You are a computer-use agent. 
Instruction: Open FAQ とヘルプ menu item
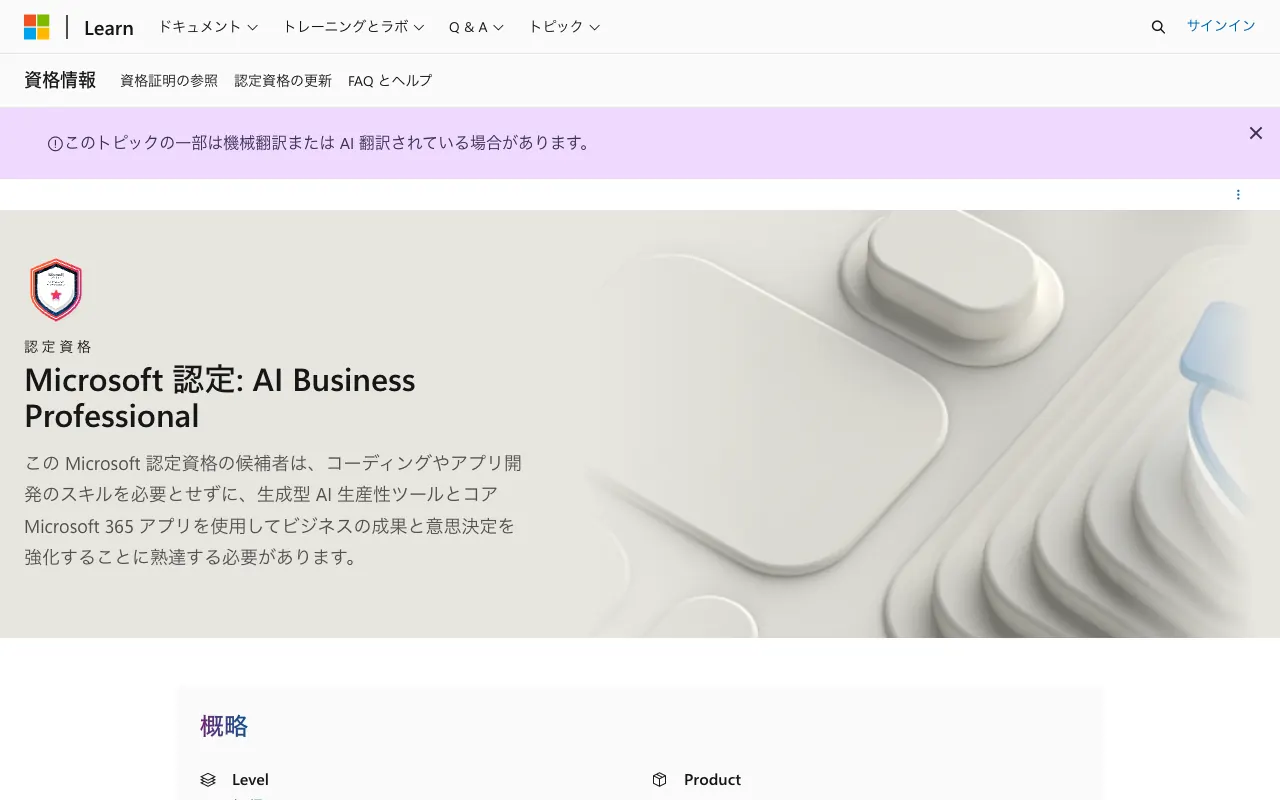[390, 81]
